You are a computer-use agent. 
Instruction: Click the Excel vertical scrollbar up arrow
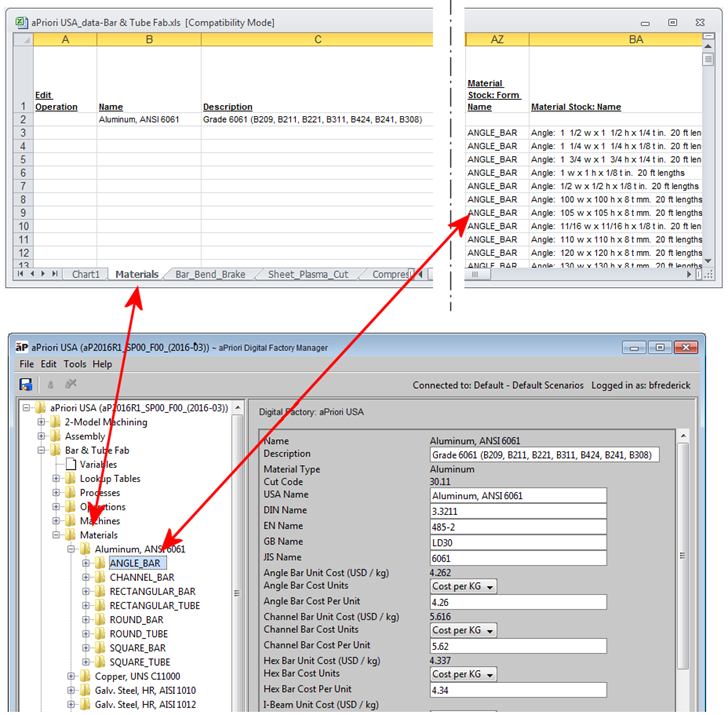[708, 46]
